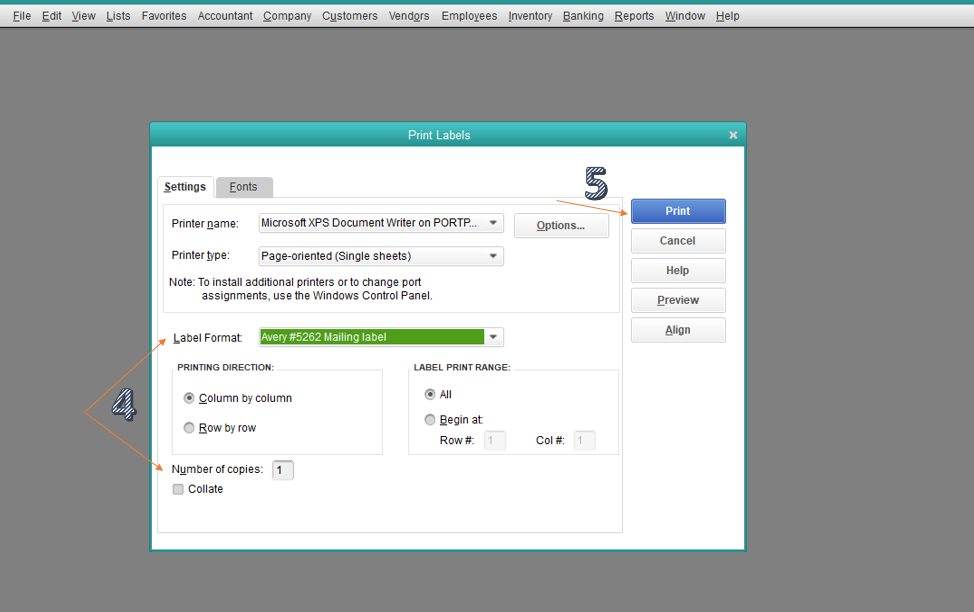This screenshot has height=612, width=974.
Task: Click the Align button
Action: 678,331
